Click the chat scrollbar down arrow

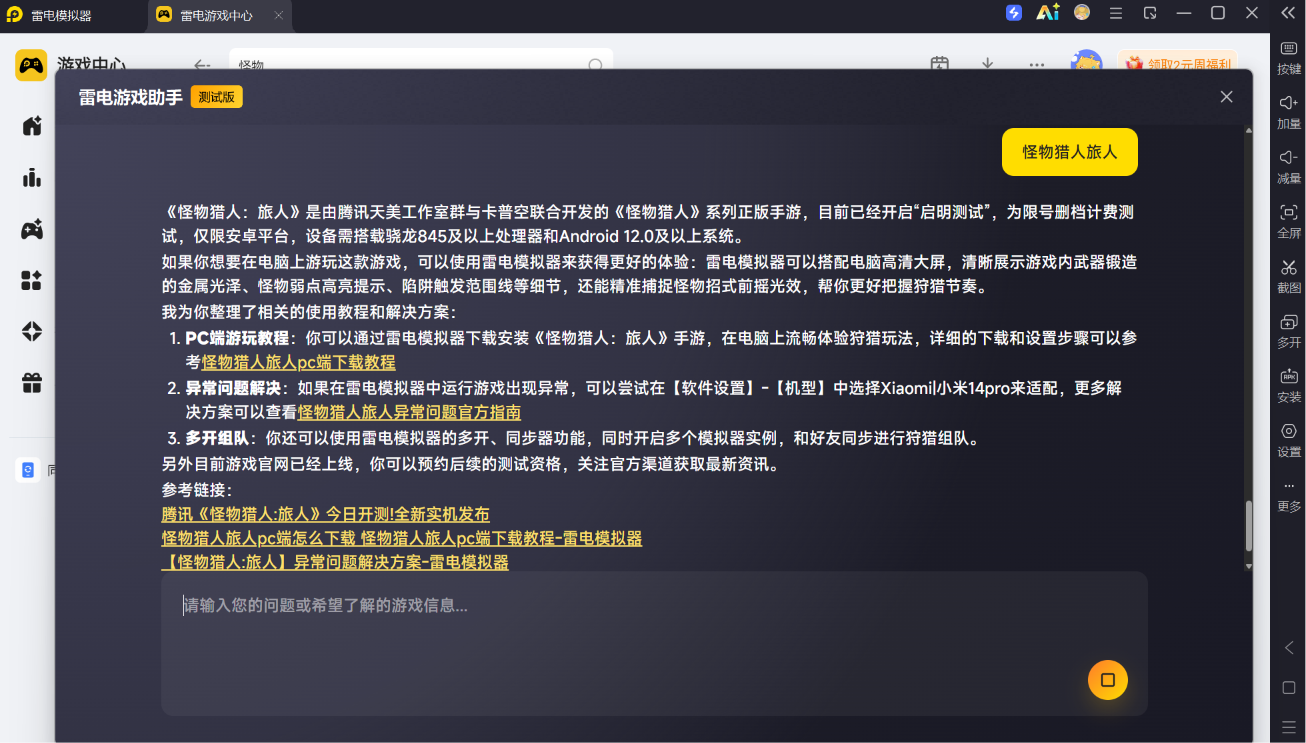pyautogui.click(x=1248, y=566)
